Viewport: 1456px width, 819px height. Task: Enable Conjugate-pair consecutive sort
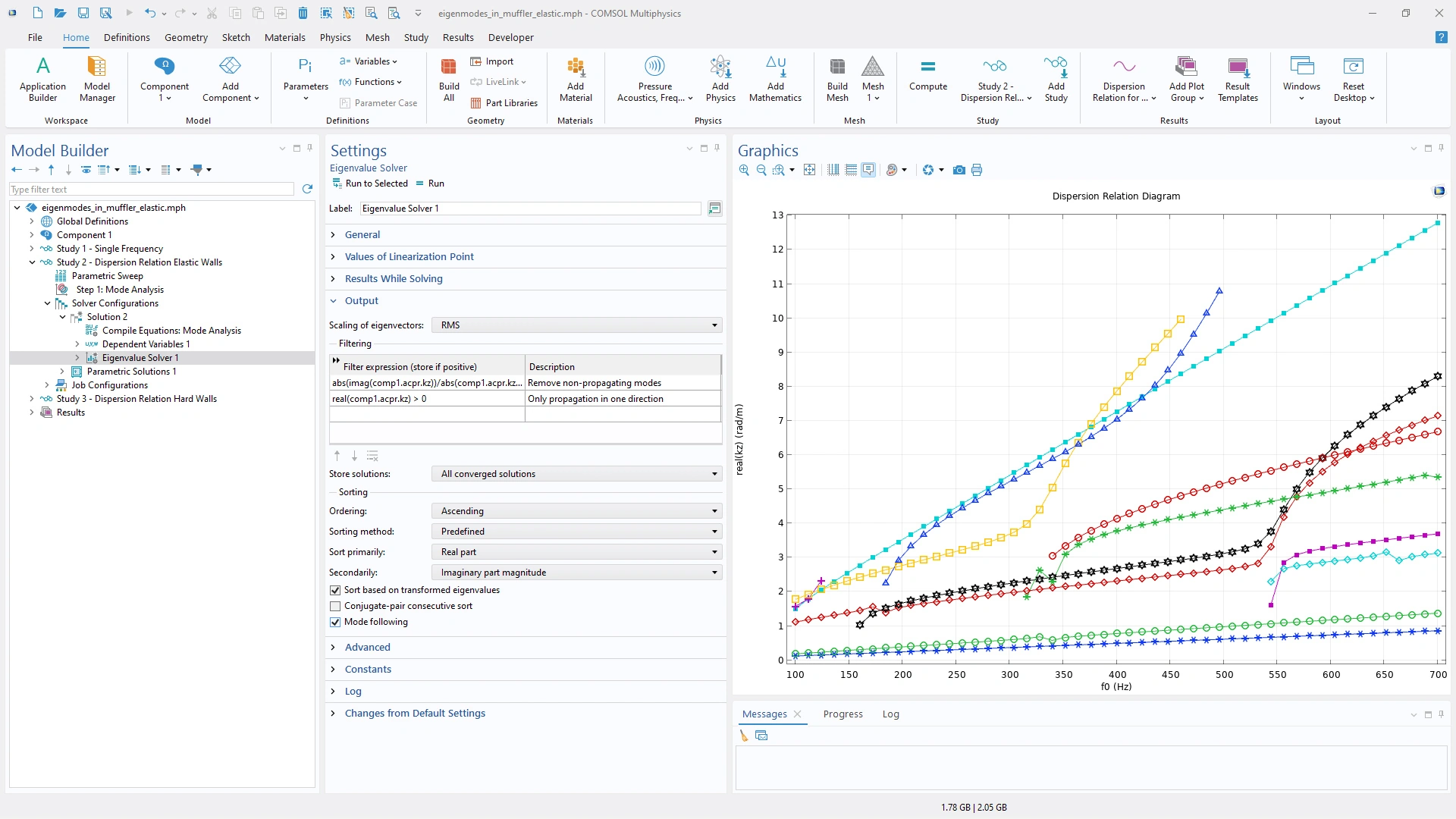tap(335, 606)
